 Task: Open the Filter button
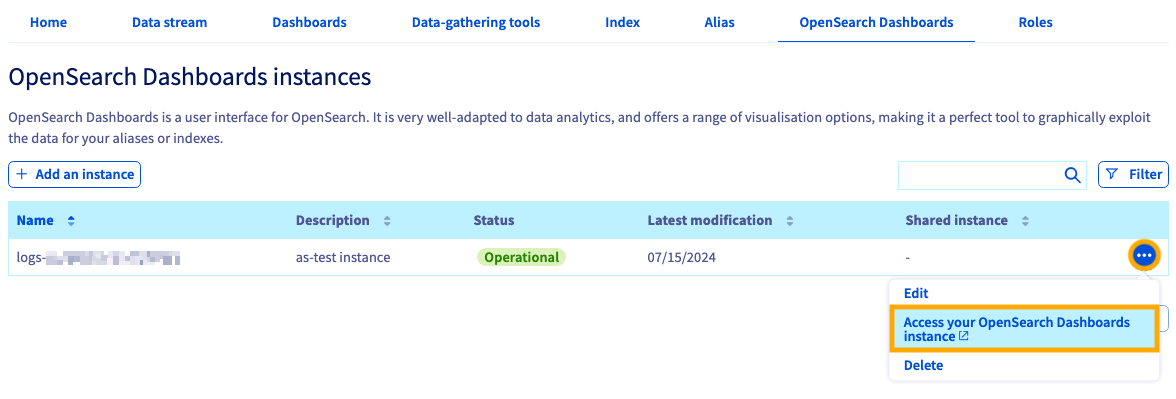(x=1133, y=174)
